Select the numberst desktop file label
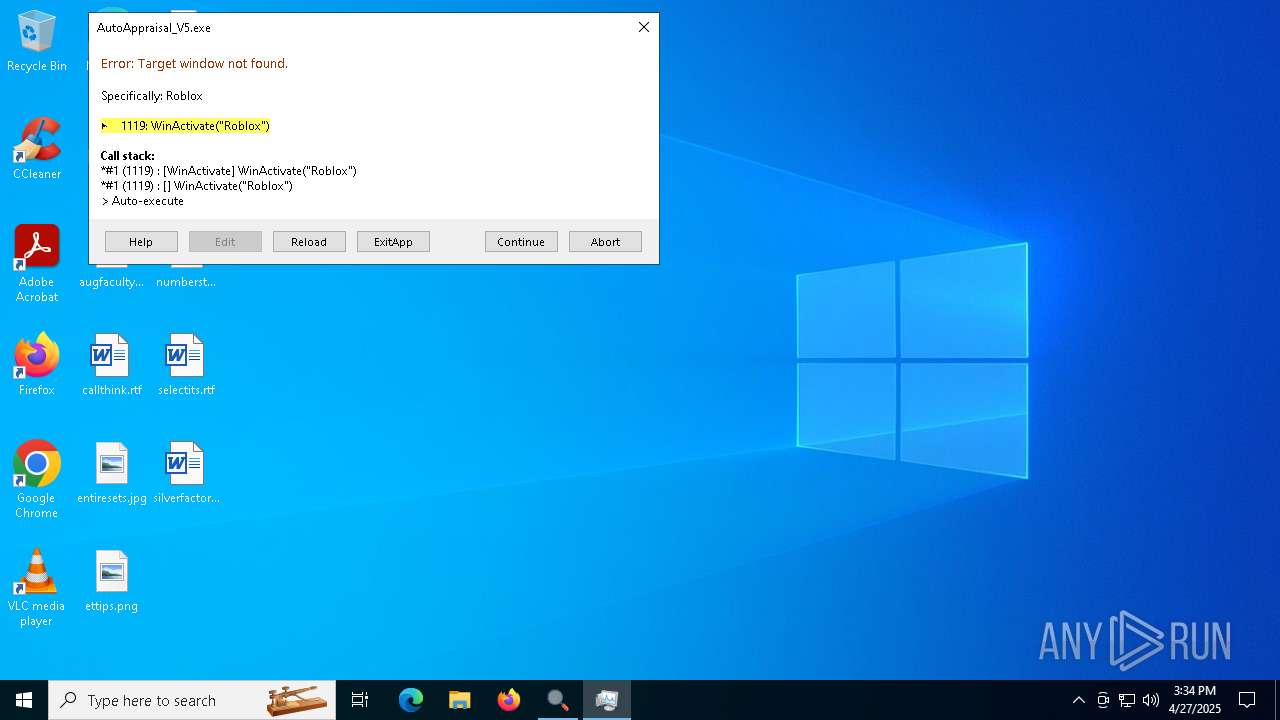Viewport: 1280px width, 720px height. click(186, 282)
